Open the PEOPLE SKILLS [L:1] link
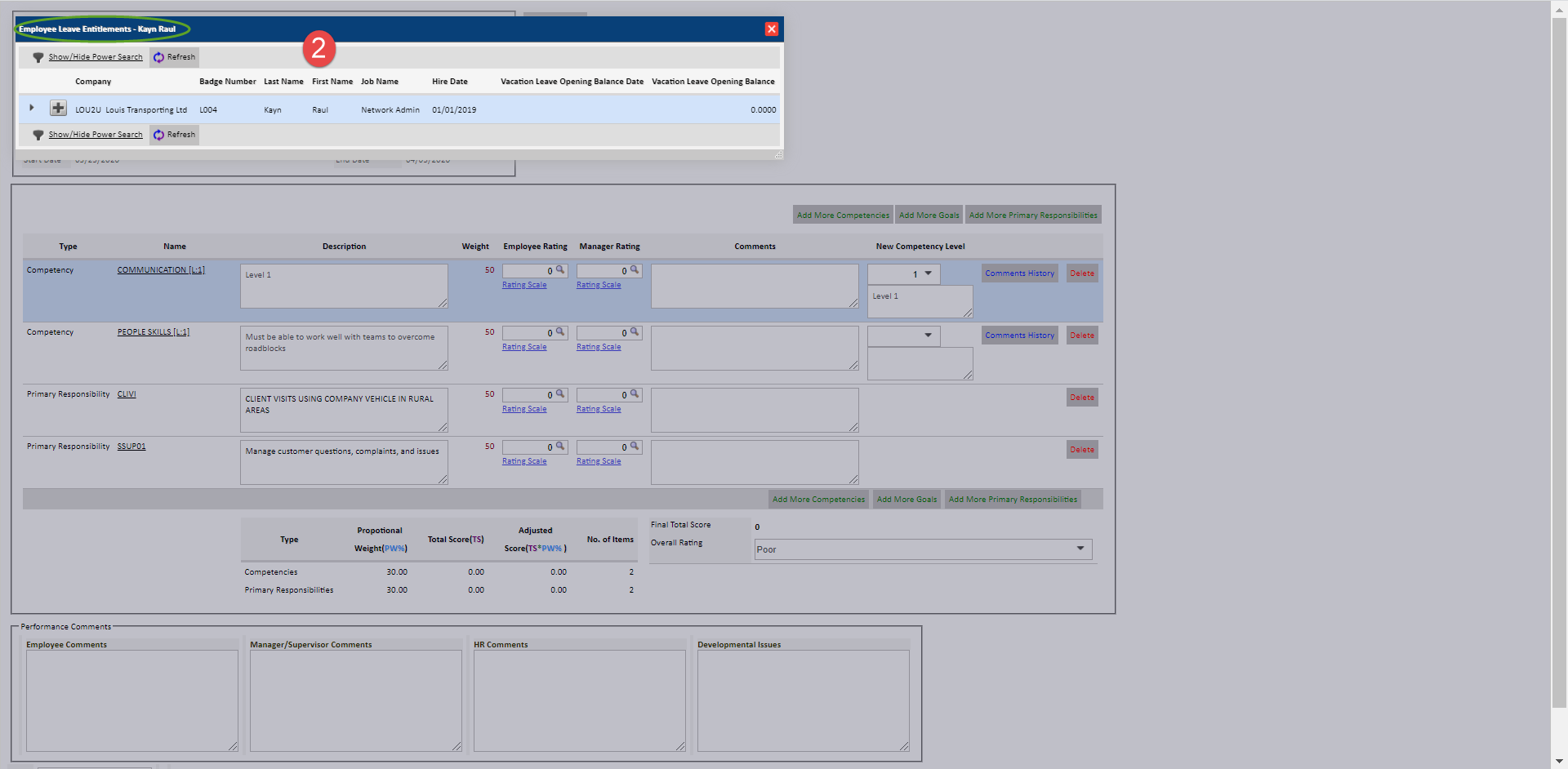This screenshot has width=1568, height=769. pos(153,332)
